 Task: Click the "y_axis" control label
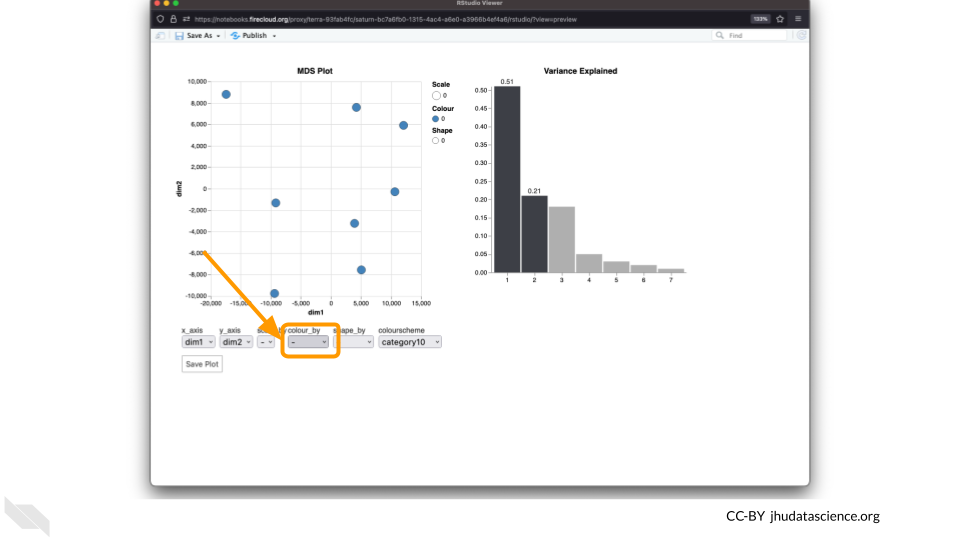(x=230, y=331)
